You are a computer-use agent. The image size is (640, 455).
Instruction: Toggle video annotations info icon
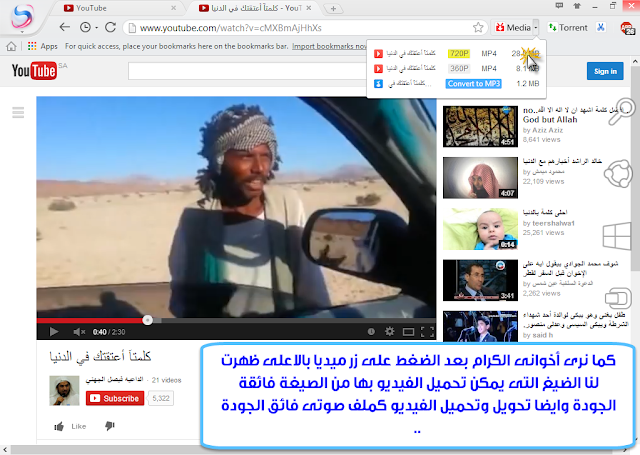(371, 332)
